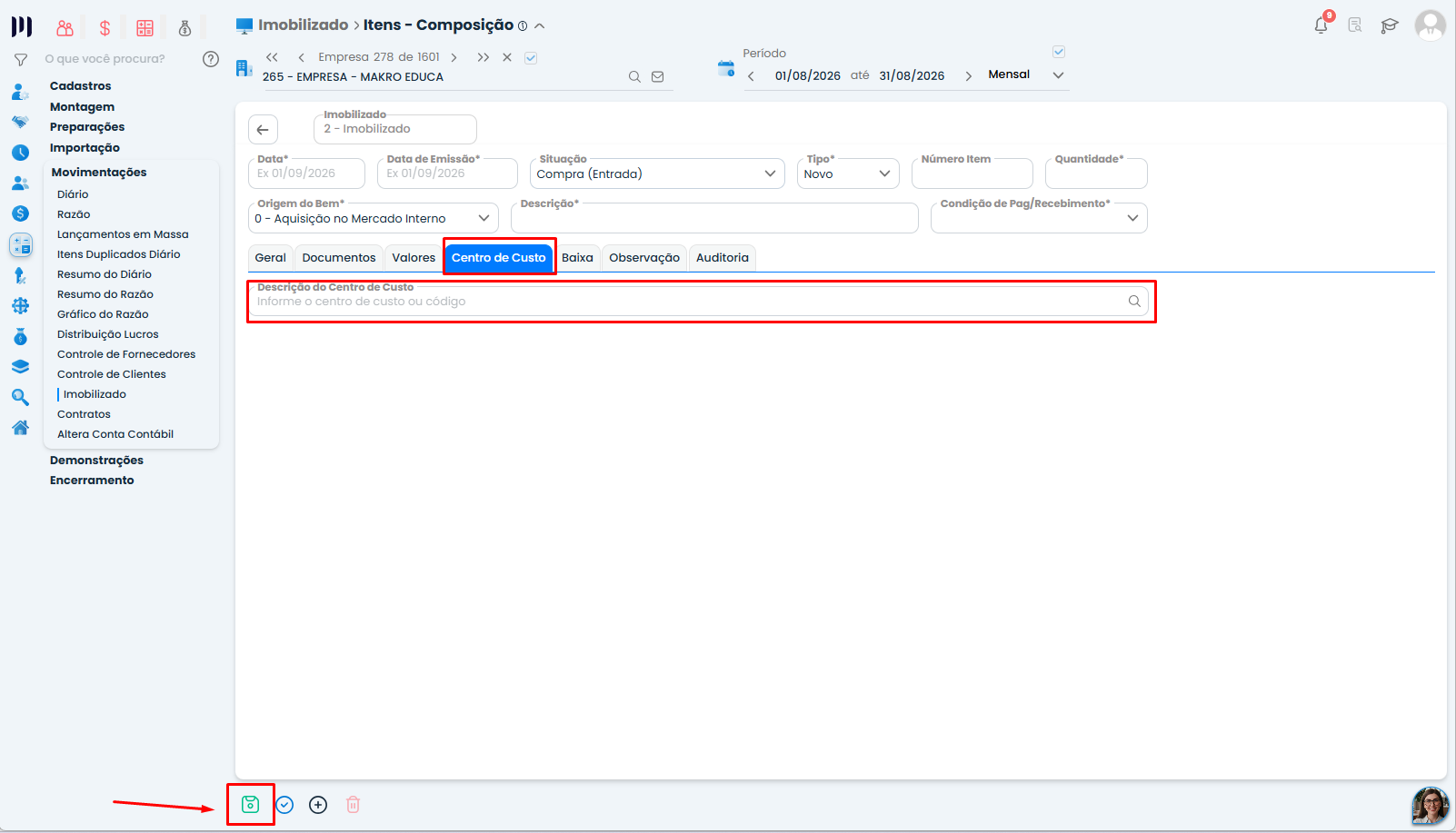Click the envelope icon beside company name
The height and width of the screenshot is (833, 1456).
[658, 77]
